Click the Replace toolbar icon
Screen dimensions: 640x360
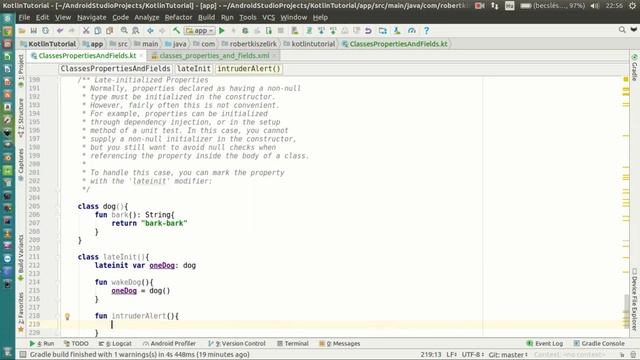pos(136,31)
